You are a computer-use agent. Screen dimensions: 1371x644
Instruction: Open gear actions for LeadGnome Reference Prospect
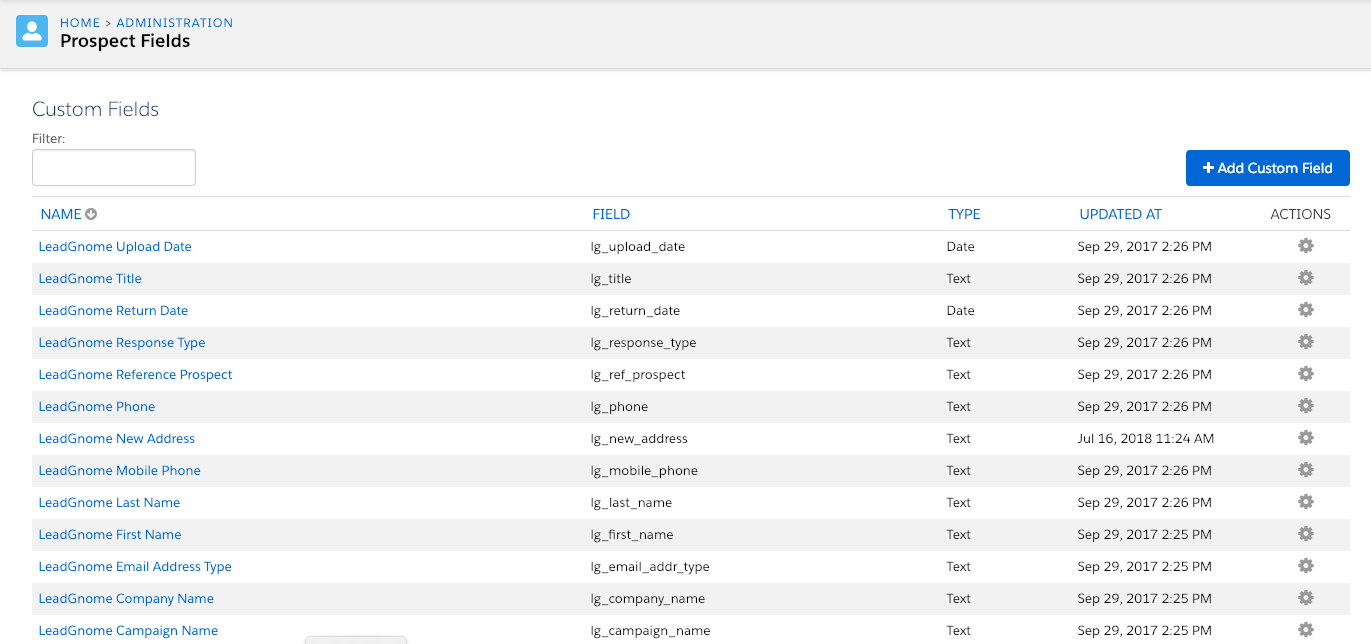(x=1305, y=374)
